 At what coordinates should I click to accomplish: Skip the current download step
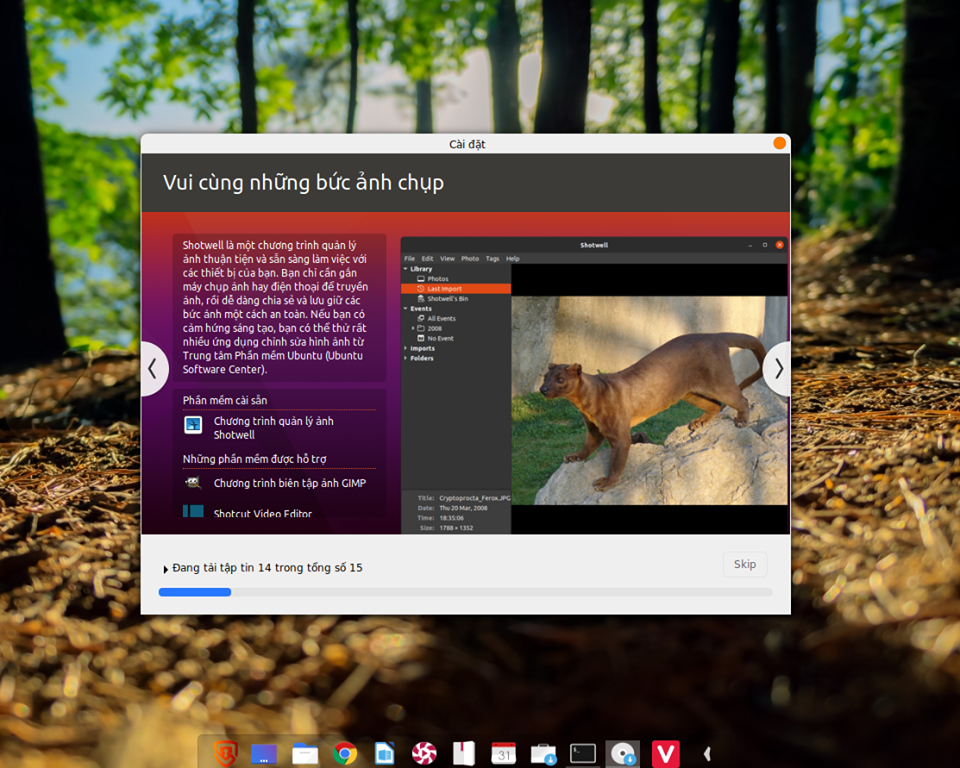tap(744, 564)
